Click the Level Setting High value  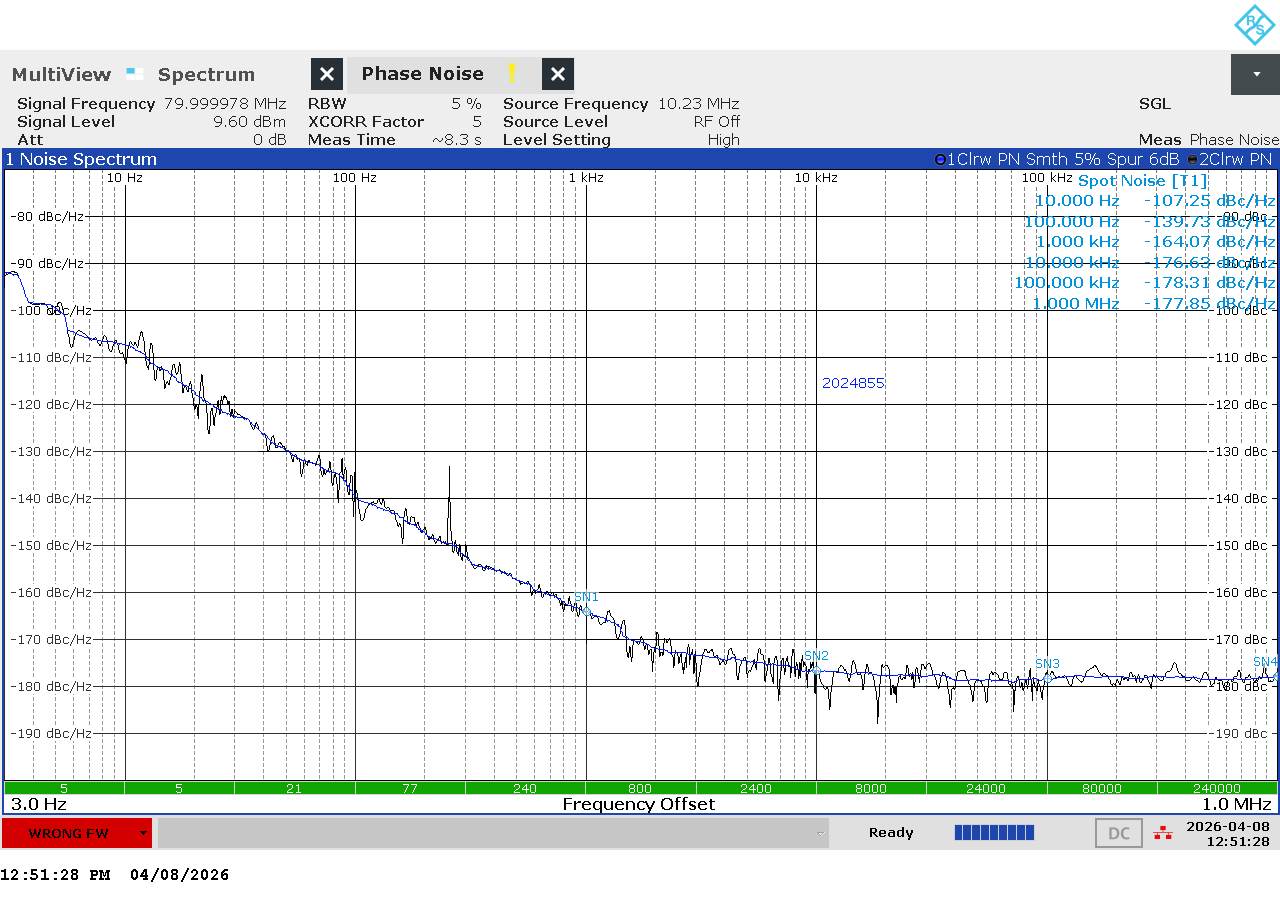pos(724,140)
